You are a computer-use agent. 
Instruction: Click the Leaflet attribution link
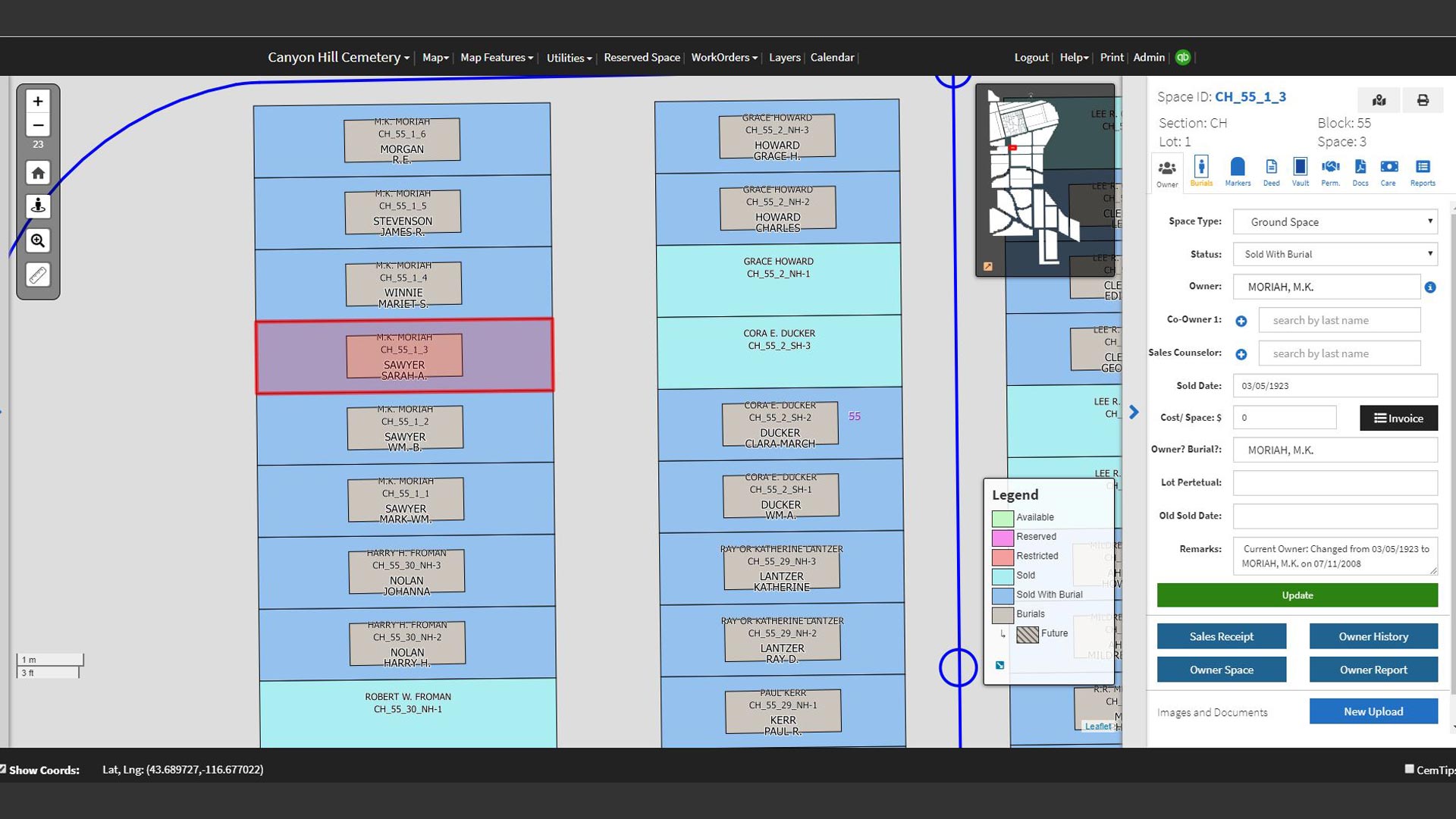pyautogui.click(x=1097, y=726)
